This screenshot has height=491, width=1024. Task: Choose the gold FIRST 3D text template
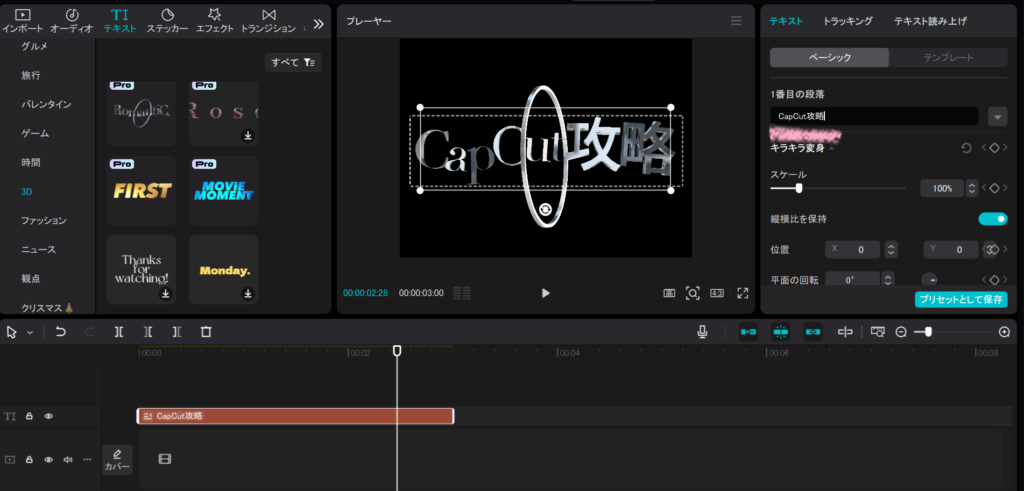point(142,191)
